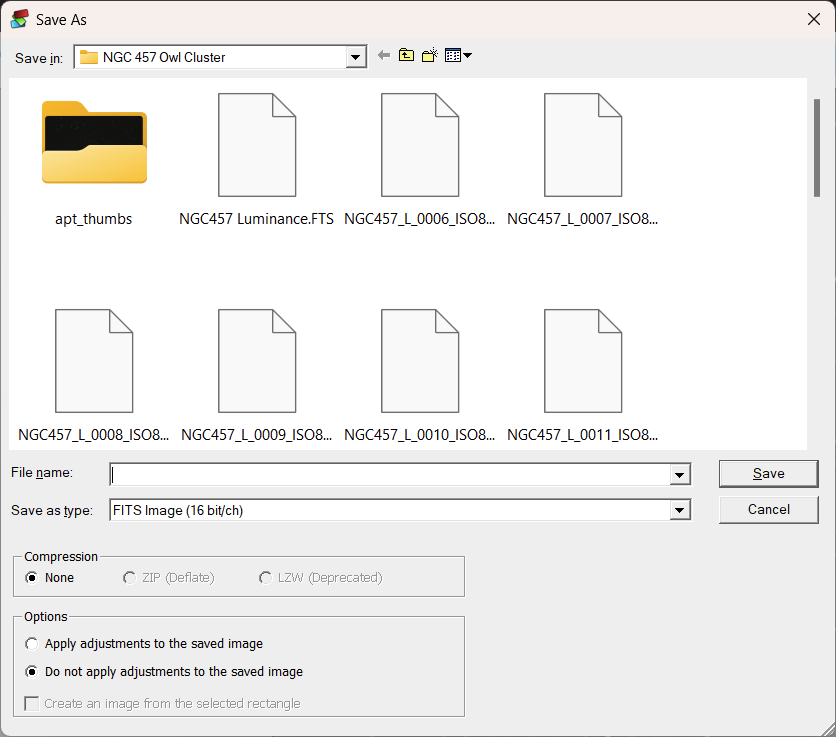Expand the File name history dropdown

[x=680, y=474]
